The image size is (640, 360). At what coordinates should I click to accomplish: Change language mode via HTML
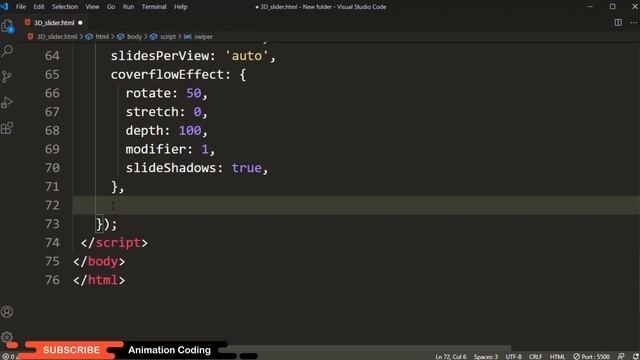click(558, 357)
